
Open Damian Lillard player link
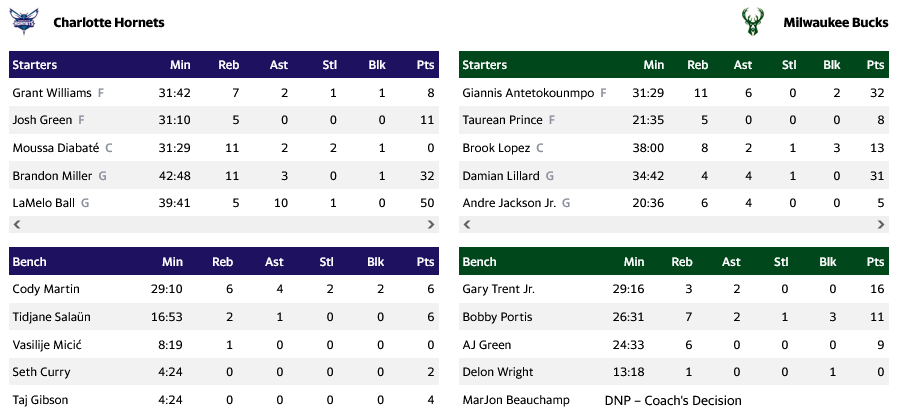(502, 176)
